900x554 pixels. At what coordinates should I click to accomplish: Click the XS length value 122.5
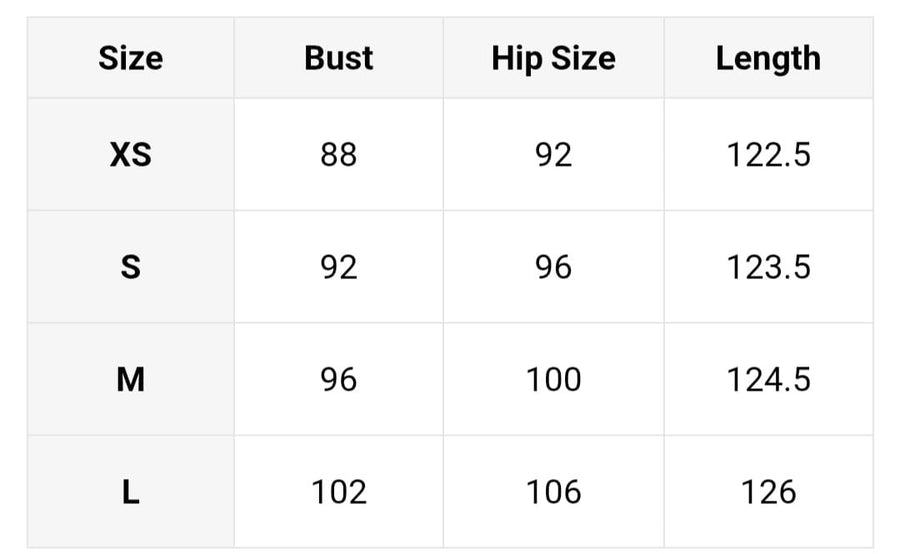tap(769, 154)
